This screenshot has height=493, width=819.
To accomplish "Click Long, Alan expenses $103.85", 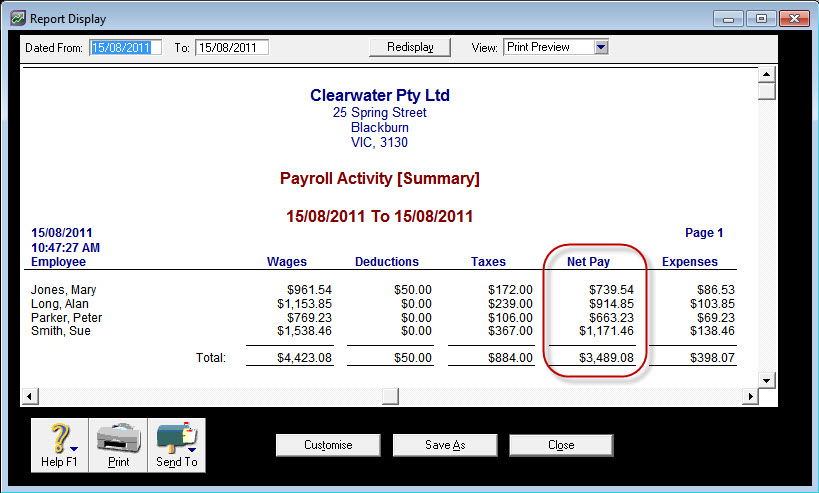I will tap(712, 304).
